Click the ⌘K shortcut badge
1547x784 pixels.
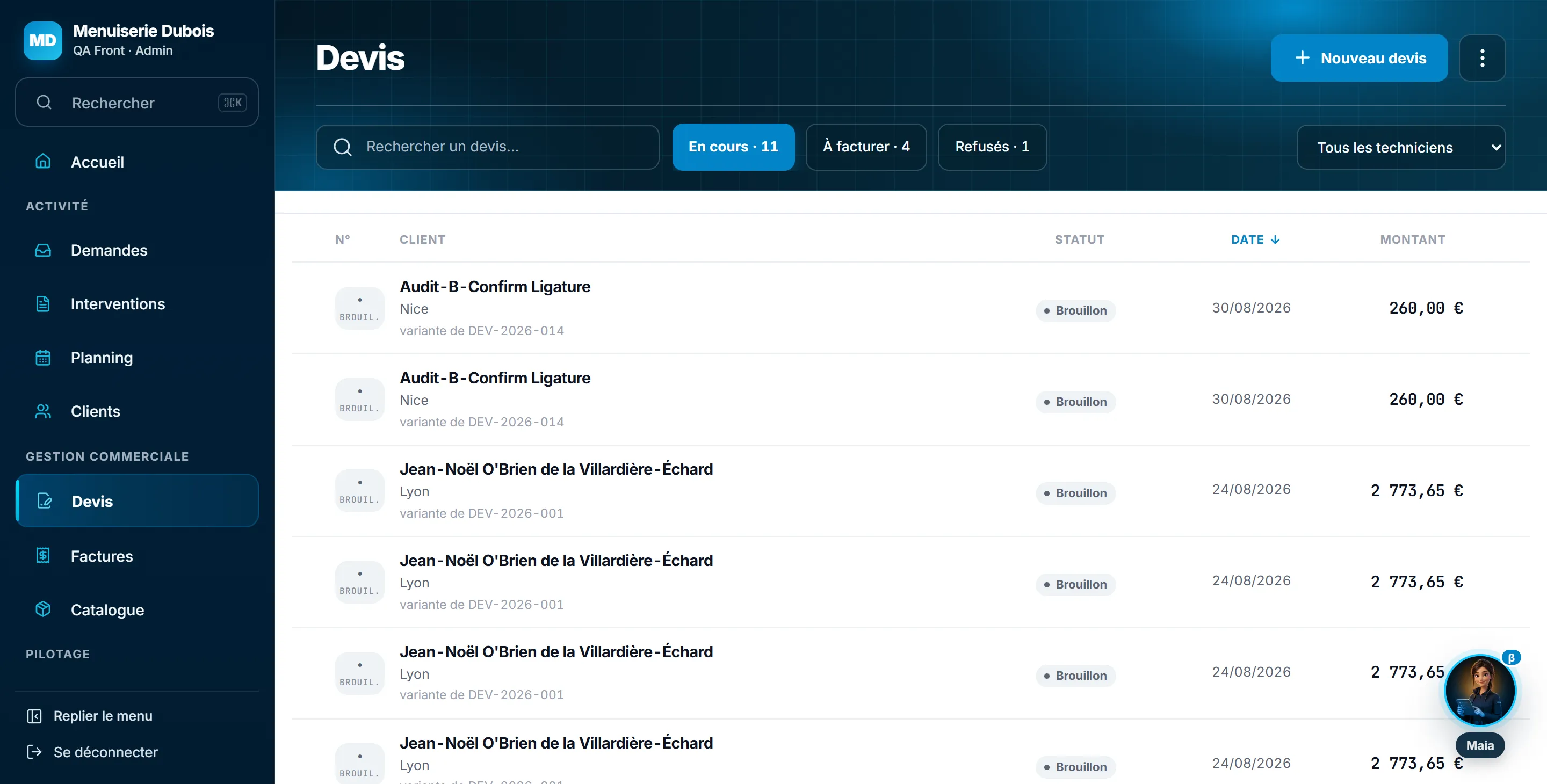233,103
